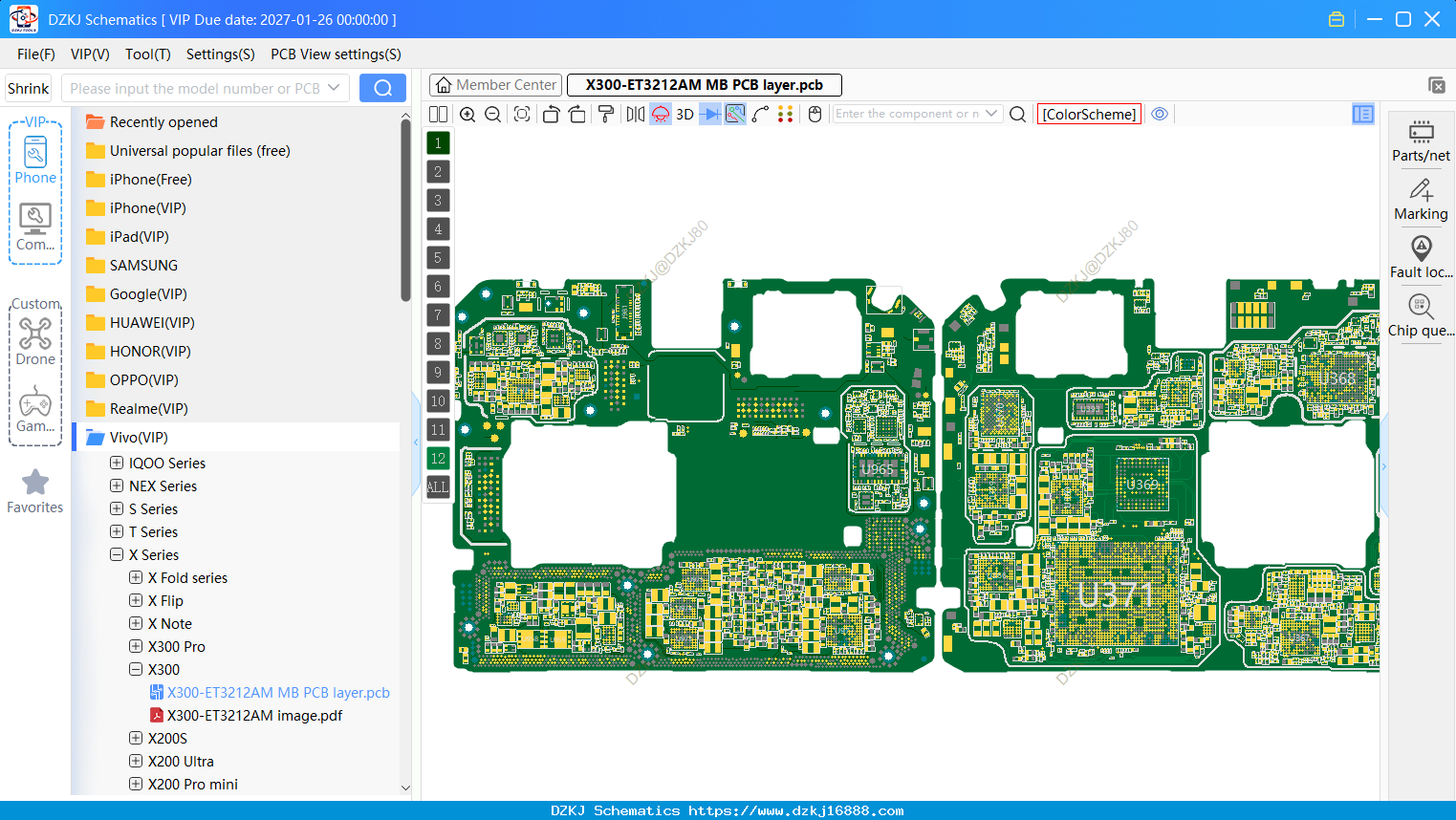Open the Tool(T) menu
The image size is (1456, 820).
pyautogui.click(x=148, y=54)
